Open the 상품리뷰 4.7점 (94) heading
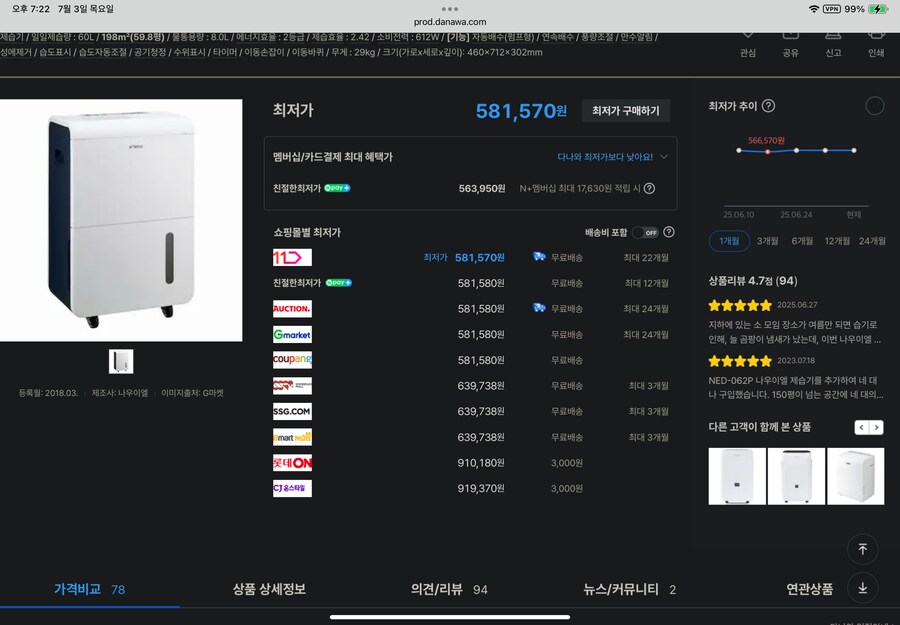900x625 pixels. 752,281
